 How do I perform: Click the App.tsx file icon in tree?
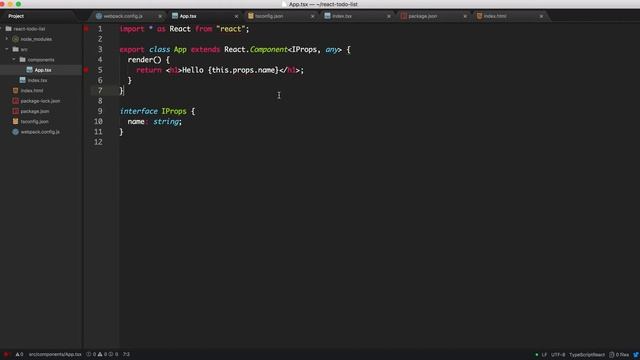(x=29, y=70)
